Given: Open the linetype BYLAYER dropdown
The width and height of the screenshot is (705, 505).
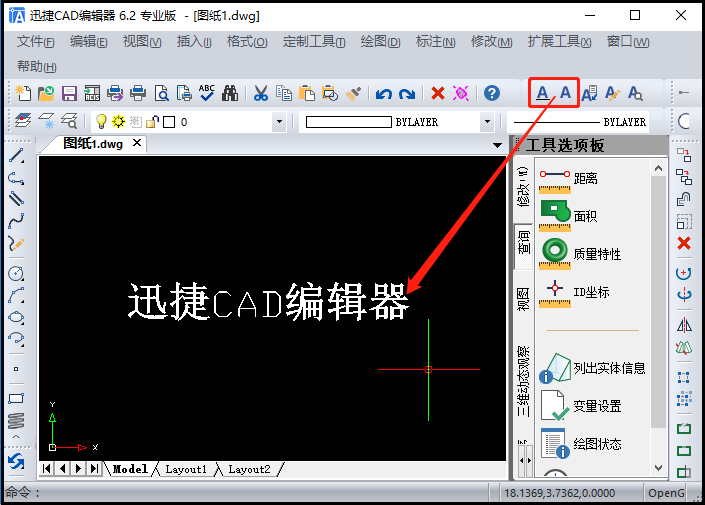Looking at the screenshot, I should tap(579, 121).
